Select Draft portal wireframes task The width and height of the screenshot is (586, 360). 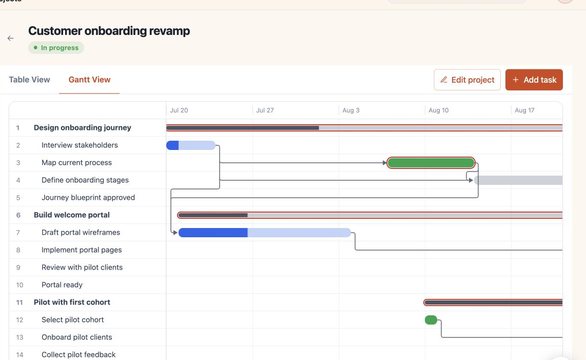click(81, 233)
